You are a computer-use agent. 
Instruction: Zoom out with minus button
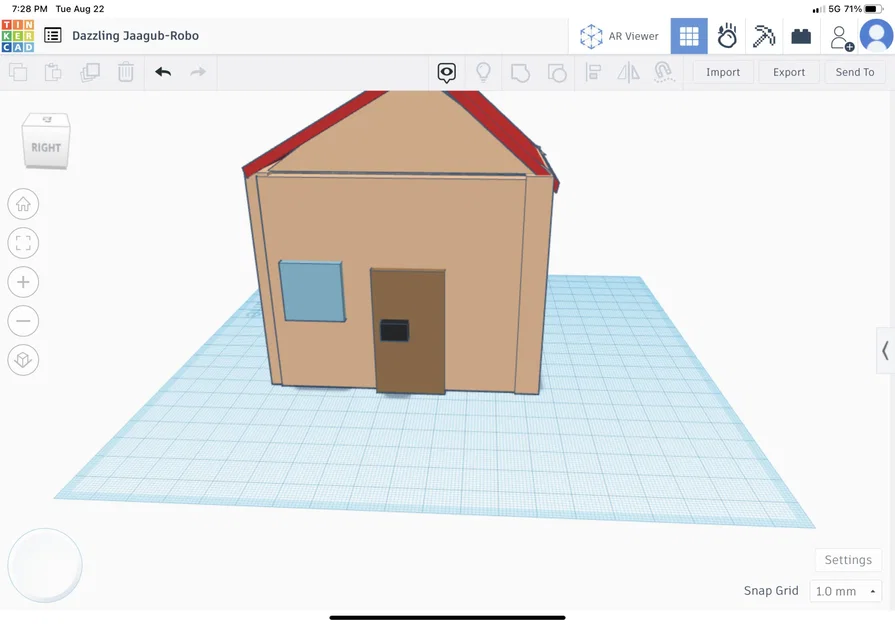[23, 321]
